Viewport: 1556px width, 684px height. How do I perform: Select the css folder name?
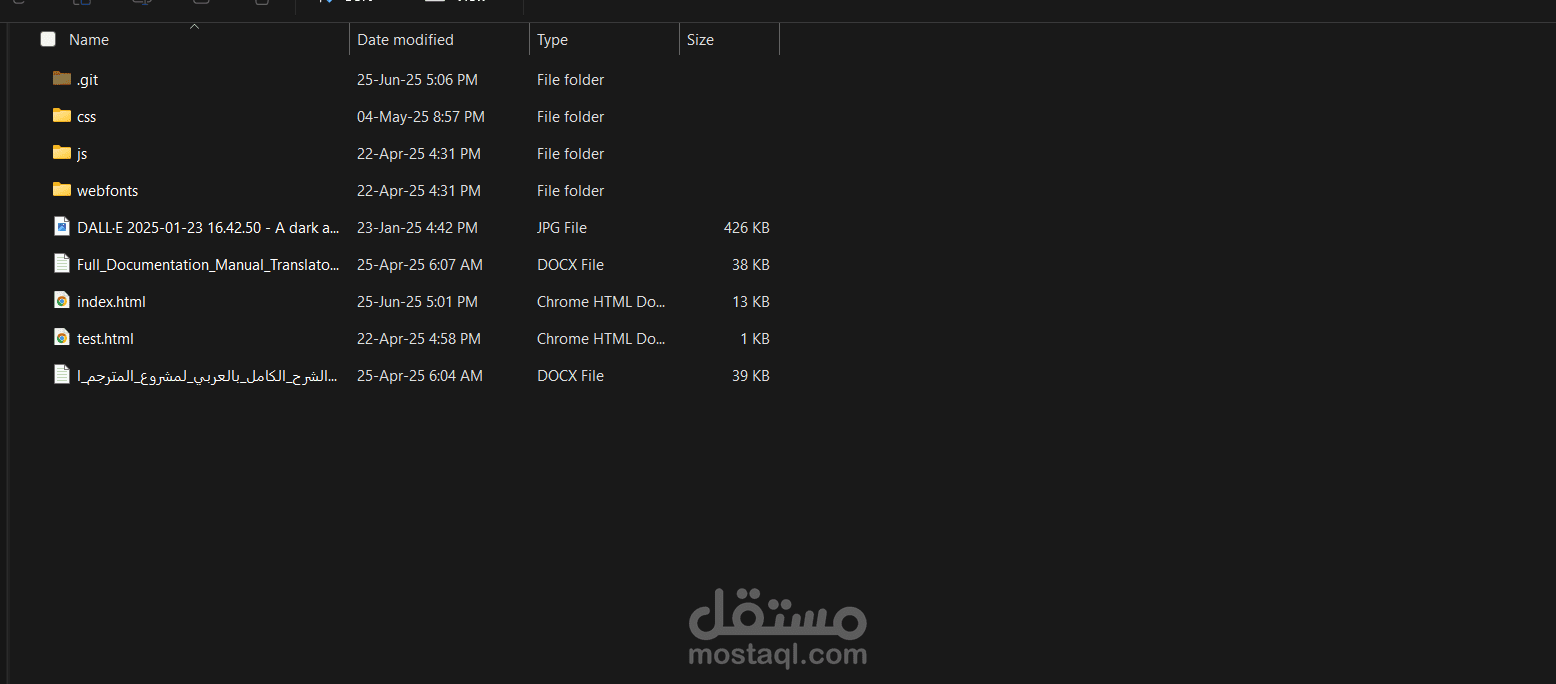click(86, 117)
